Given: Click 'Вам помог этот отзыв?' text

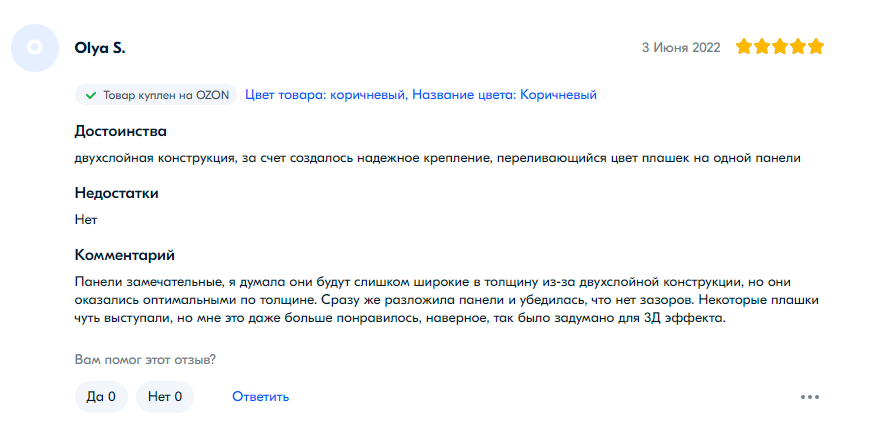Looking at the screenshot, I should click(145, 359).
